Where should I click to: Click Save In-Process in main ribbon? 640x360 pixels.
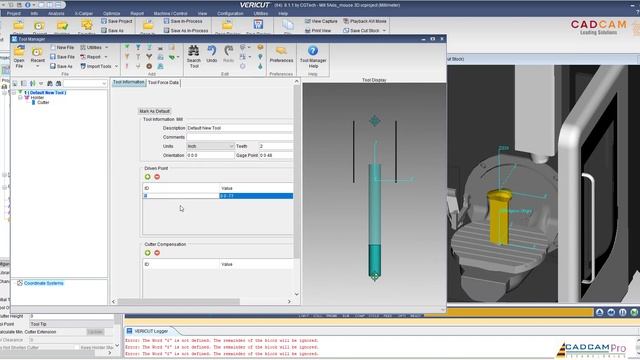(183, 21)
